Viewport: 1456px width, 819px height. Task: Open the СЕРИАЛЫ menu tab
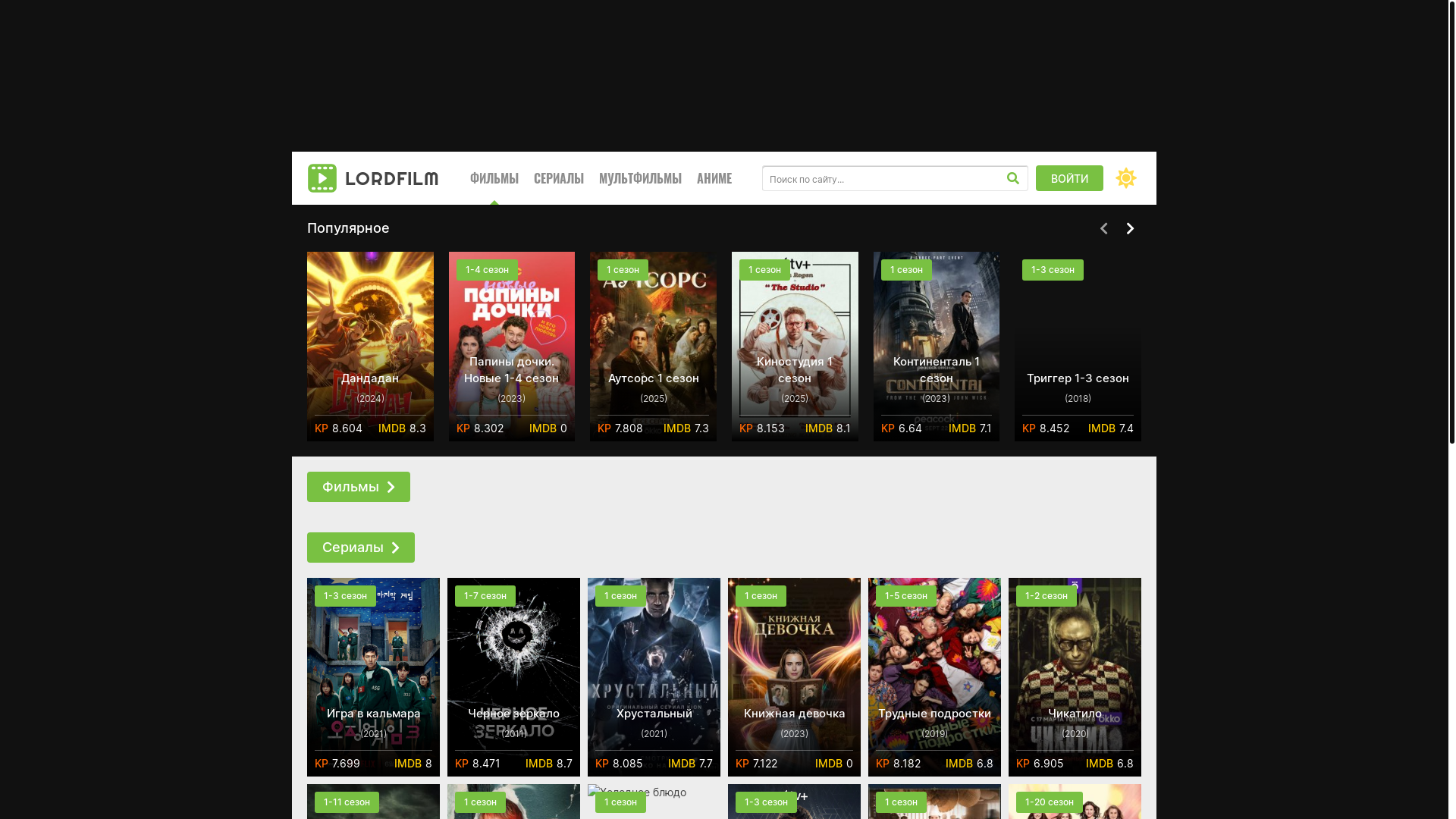pyautogui.click(x=559, y=178)
